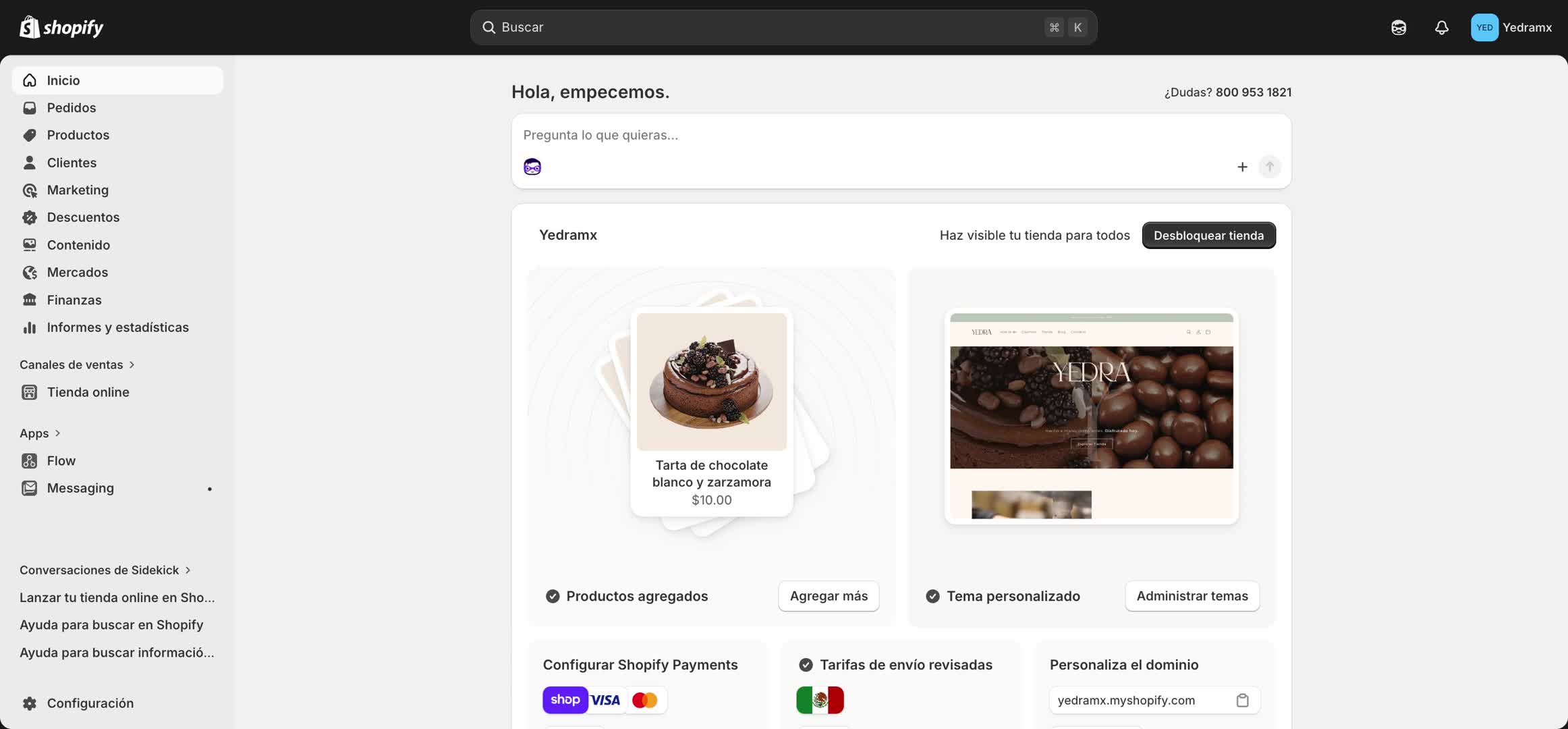Open the Yedramx account menu
1568x729 pixels.
click(x=1511, y=28)
